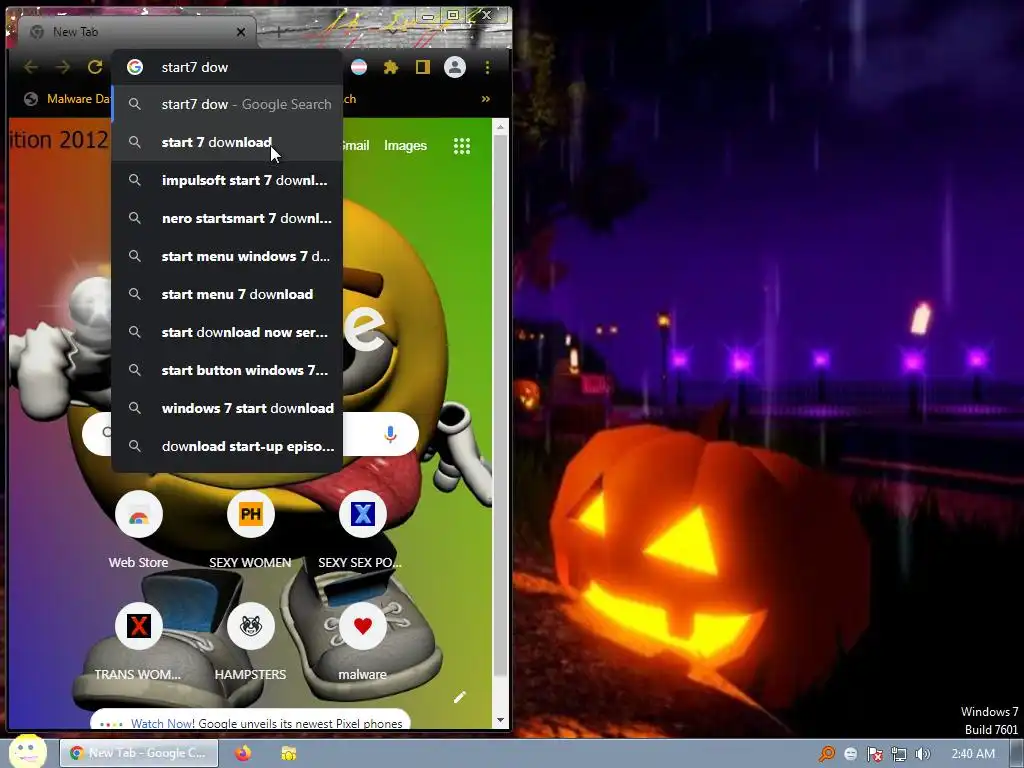Open the Extensions puzzle piece icon
The width and height of the screenshot is (1024, 768).
(391, 67)
